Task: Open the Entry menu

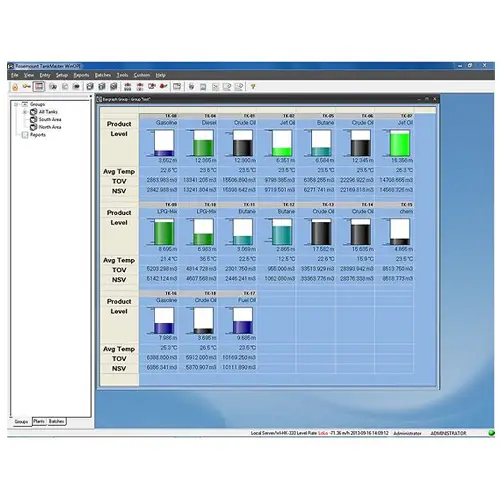Action: pyautogui.click(x=45, y=75)
